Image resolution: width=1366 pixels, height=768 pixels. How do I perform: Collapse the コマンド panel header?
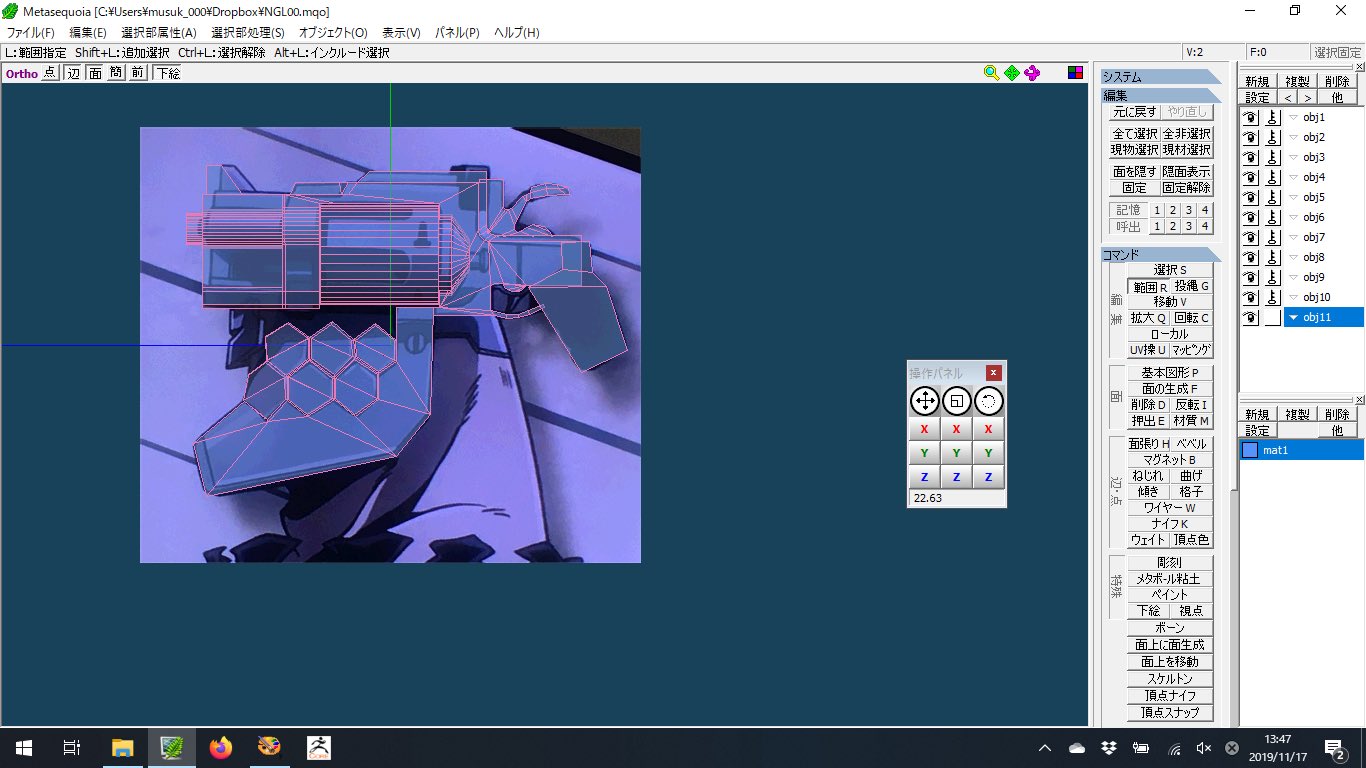1160,254
